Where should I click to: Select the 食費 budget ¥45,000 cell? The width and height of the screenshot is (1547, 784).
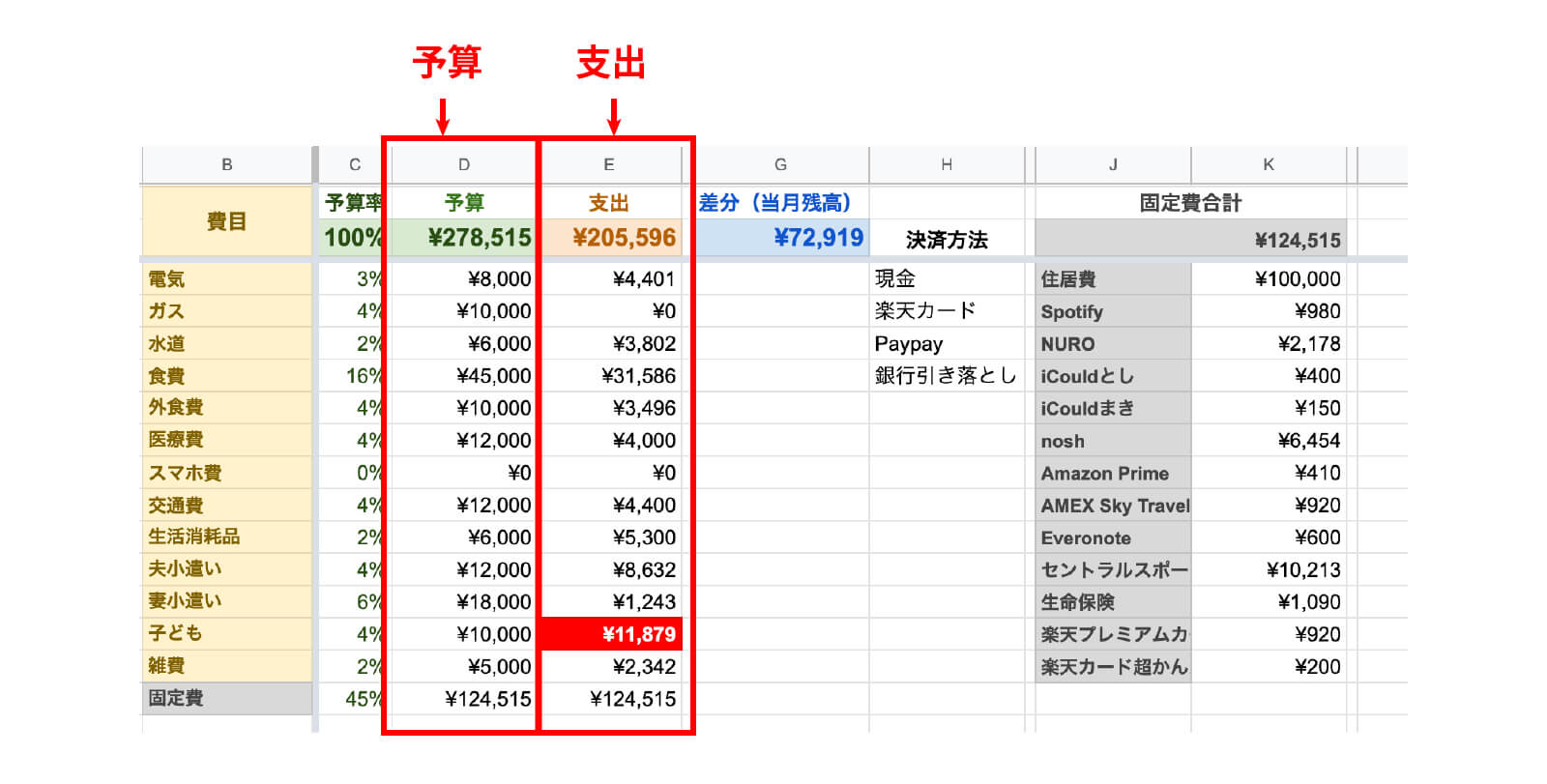coord(463,376)
